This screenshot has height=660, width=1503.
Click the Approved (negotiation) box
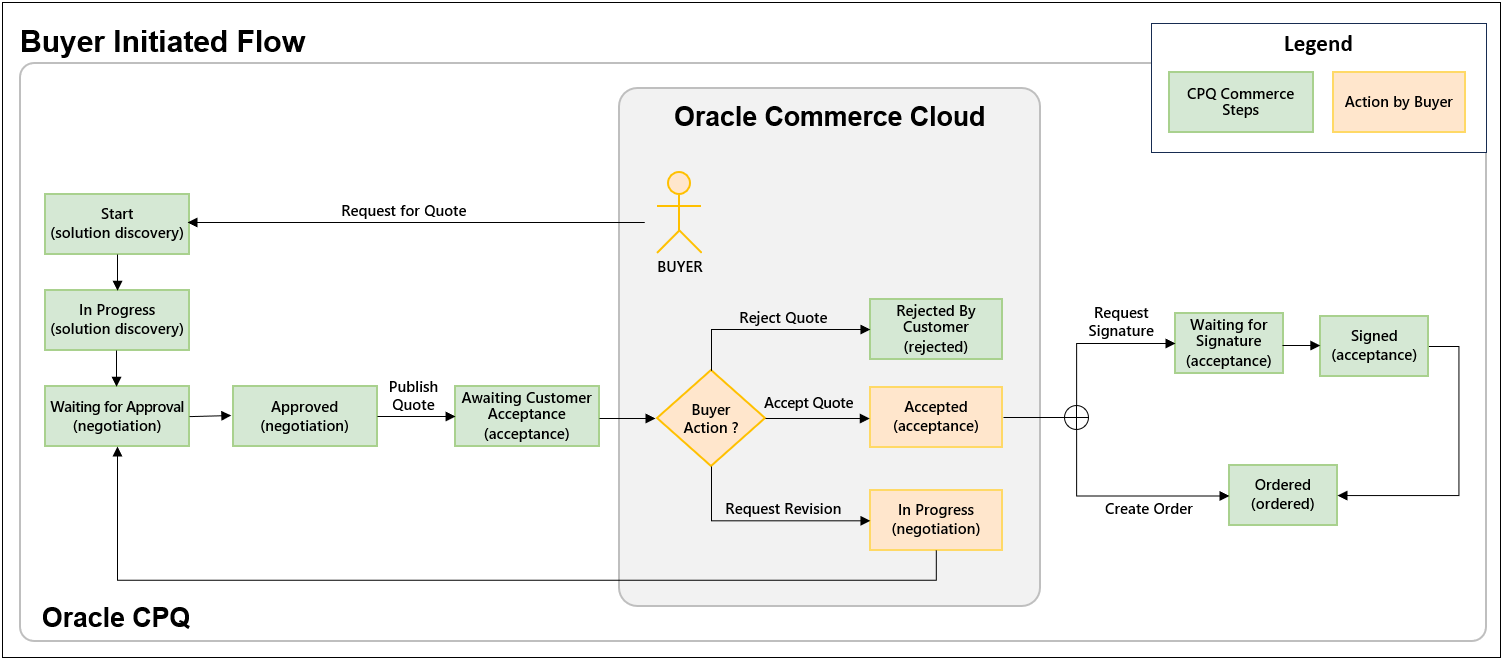pos(305,416)
